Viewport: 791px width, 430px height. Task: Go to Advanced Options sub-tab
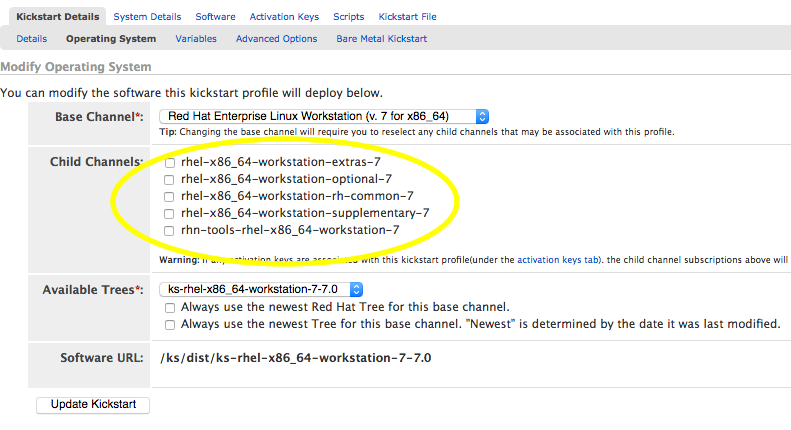[276, 39]
